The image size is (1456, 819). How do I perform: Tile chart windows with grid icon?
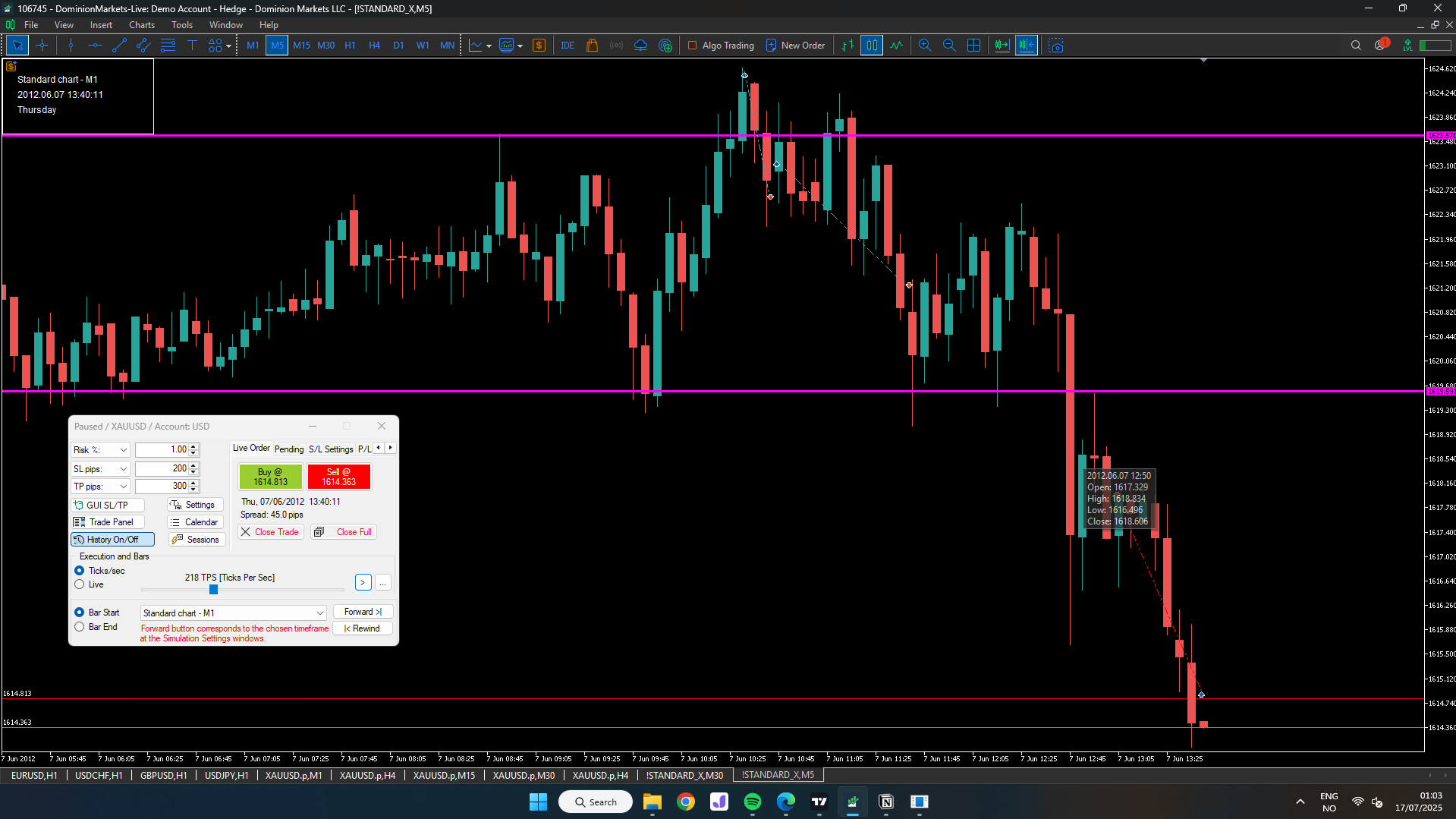click(x=973, y=46)
